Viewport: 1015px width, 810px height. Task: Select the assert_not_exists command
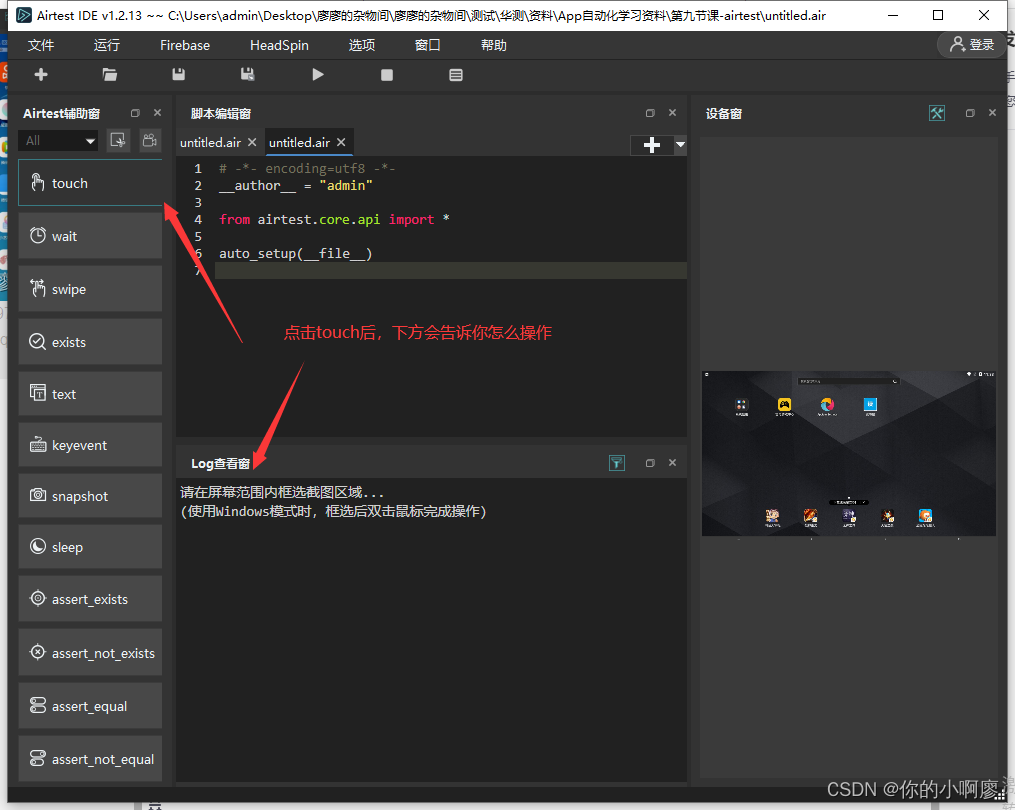[90, 653]
